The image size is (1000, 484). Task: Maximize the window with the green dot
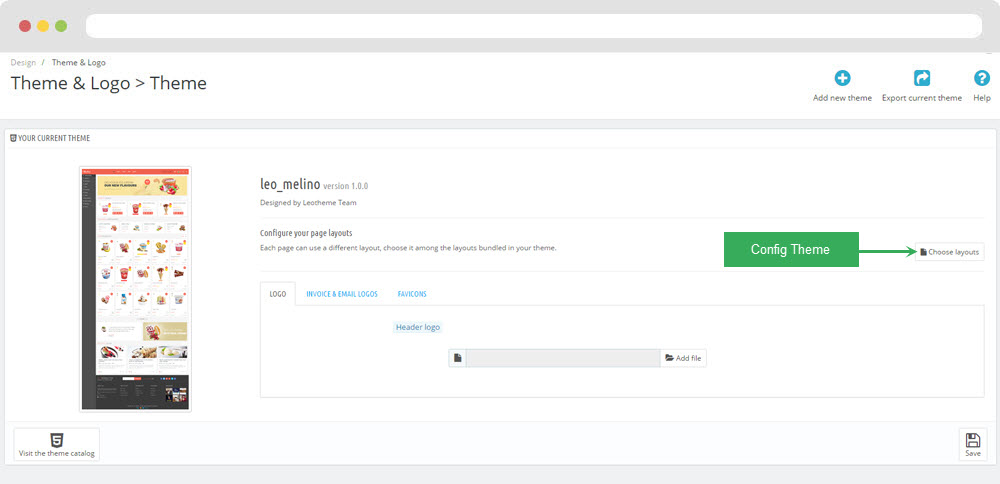click(61, 25)
